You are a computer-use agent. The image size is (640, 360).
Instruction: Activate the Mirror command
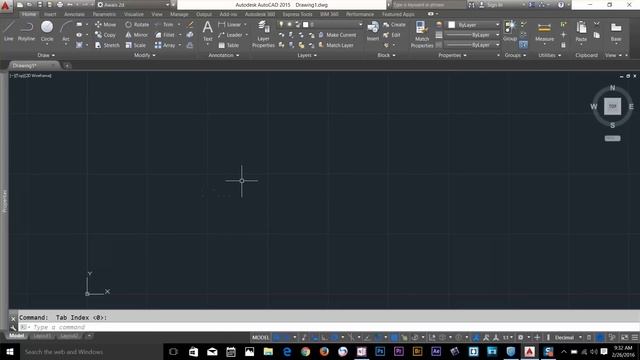(136, 35)
